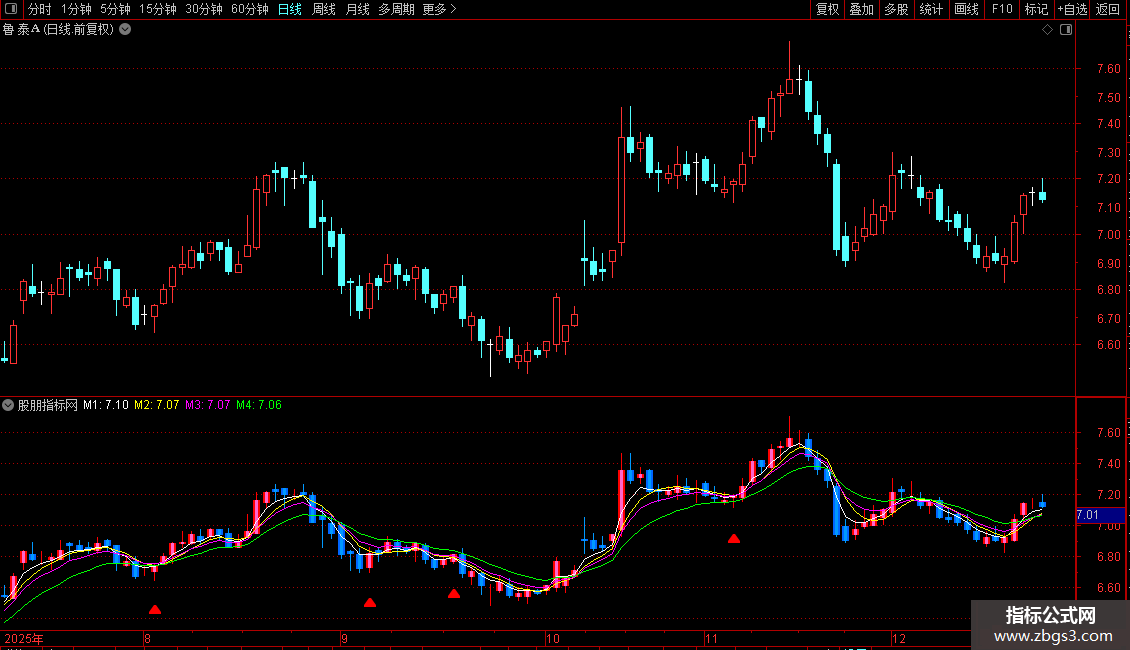This screenshot has width=1130, height=650.
Task: Open dropdown next to 鲁泰A title
Action: (x=125, y=30)
